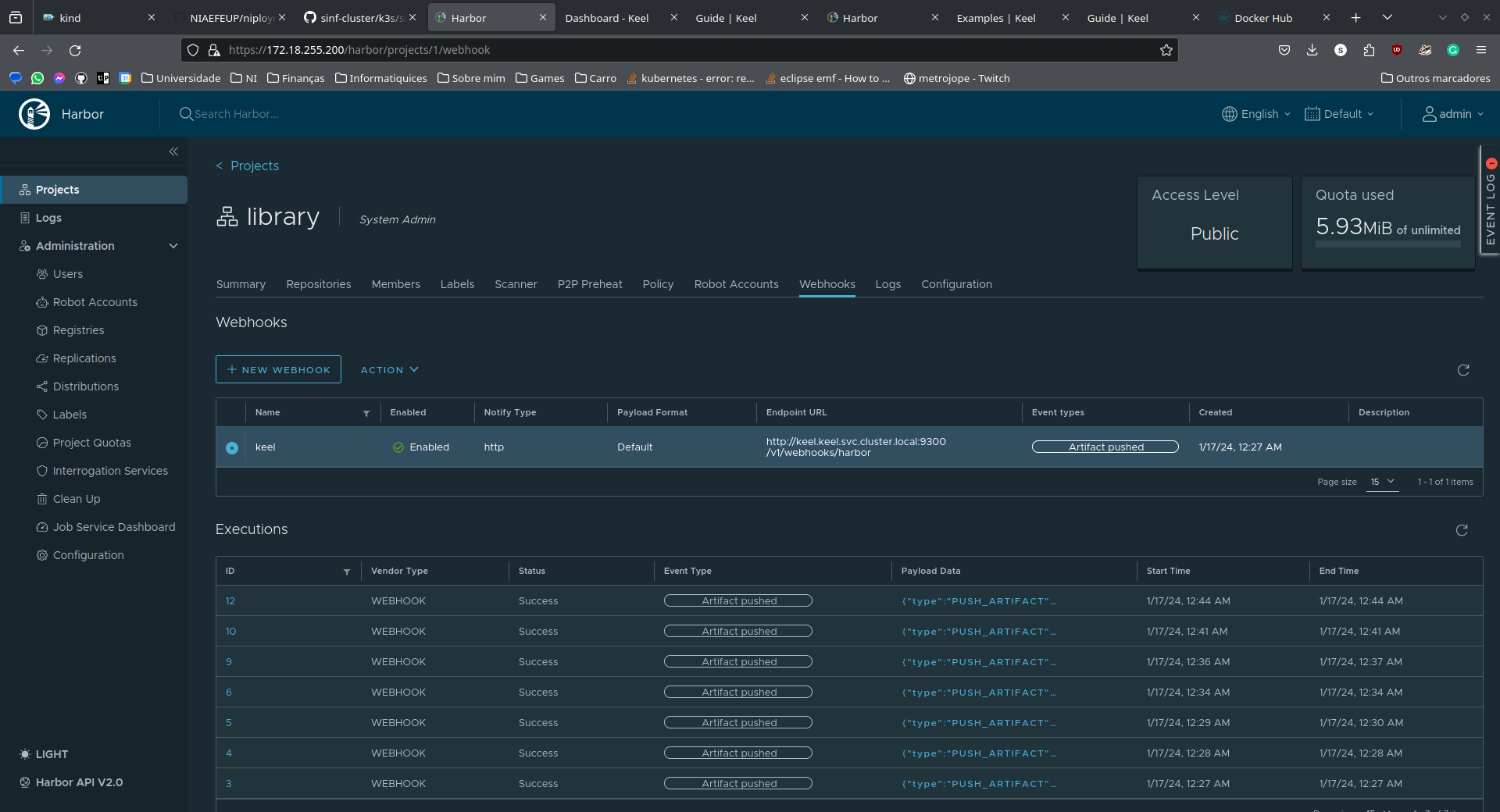Viewport: 1500px width, 812px height.
Task: Open the Default calendar dropdown
Action: tap(1339, 114)
